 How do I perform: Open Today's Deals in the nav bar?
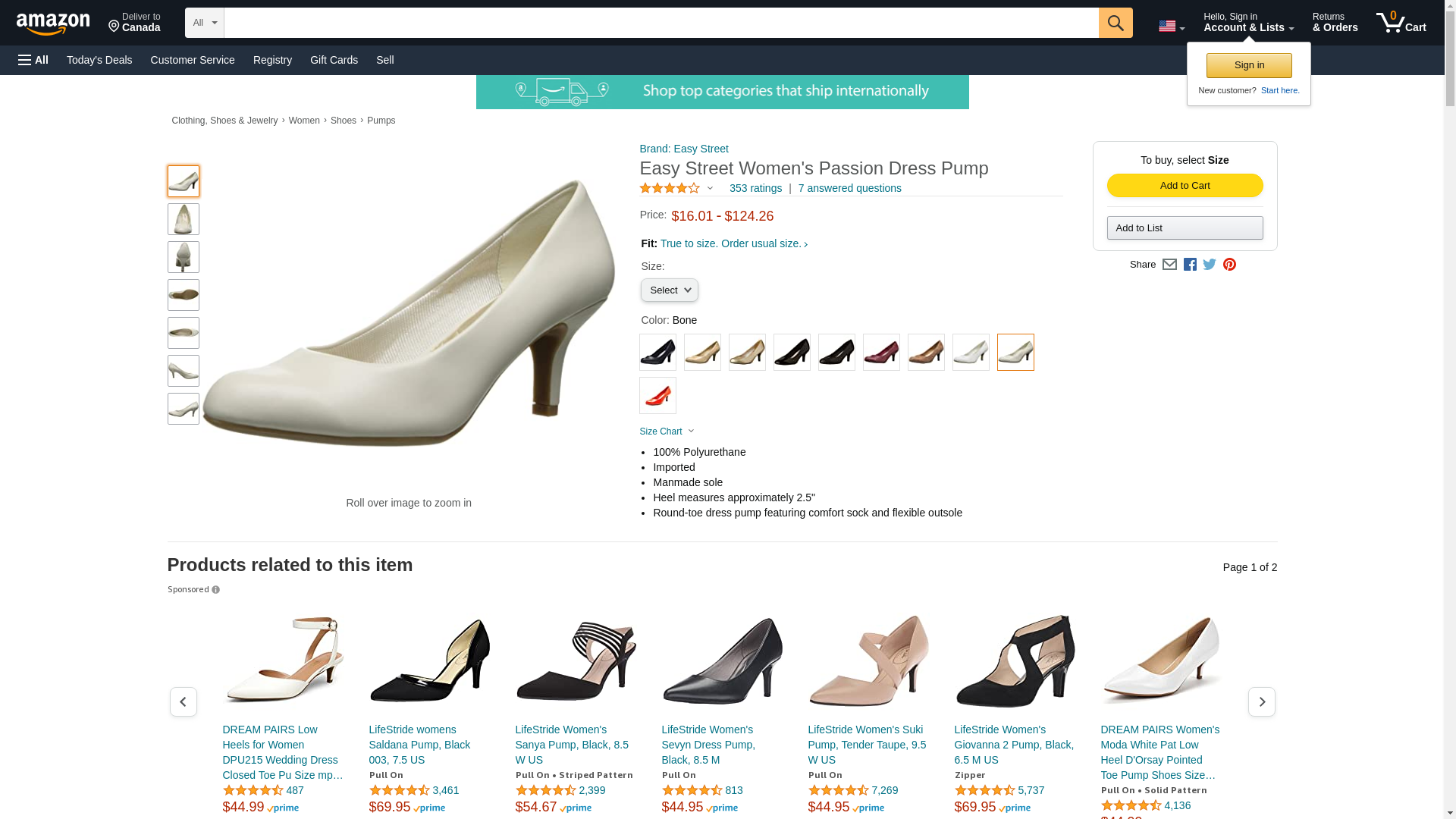tap(99, 60)
